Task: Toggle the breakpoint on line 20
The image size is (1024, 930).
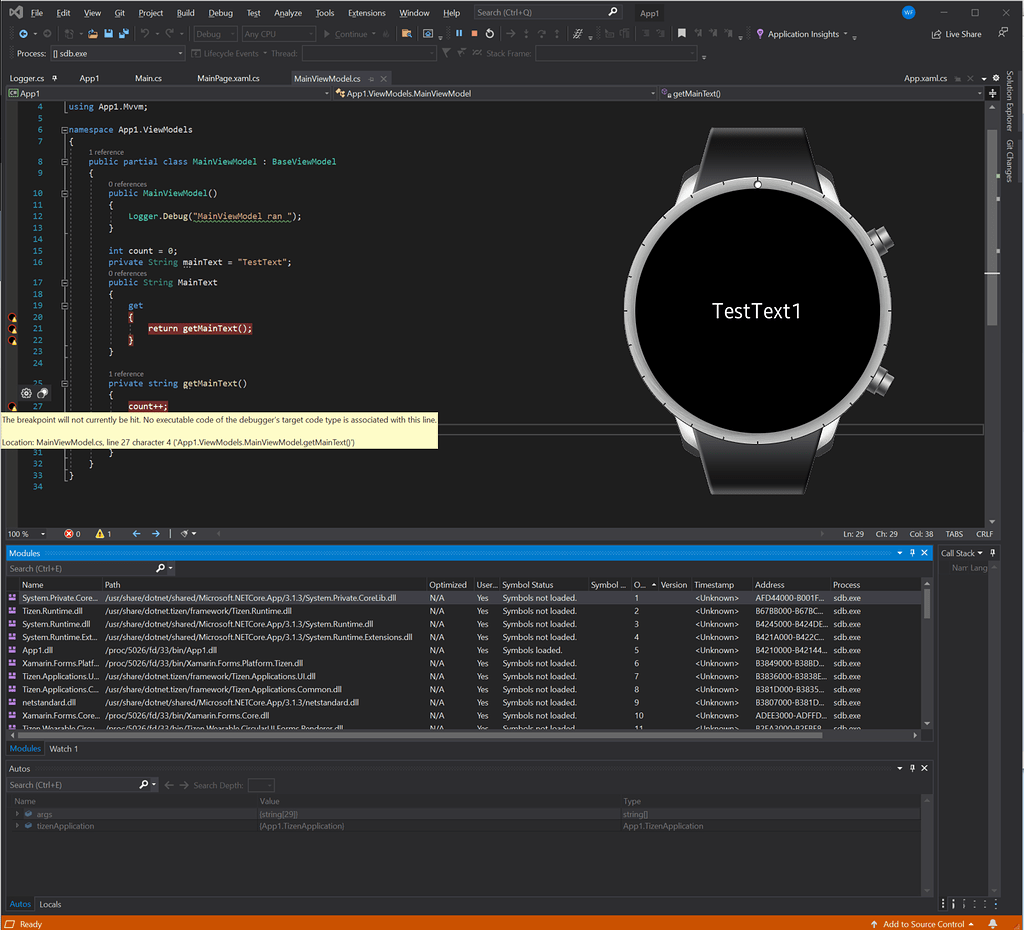Action: point(13,317)
